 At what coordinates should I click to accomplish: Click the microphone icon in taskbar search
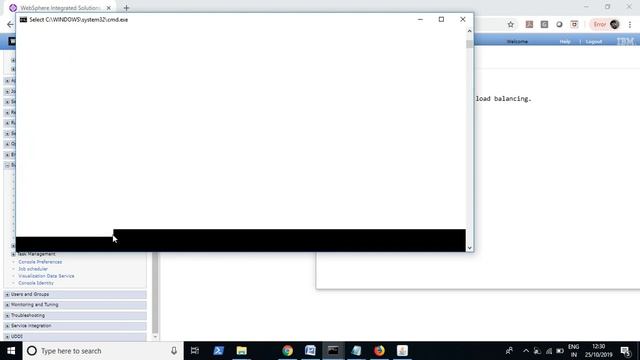[x=174, y=351]
